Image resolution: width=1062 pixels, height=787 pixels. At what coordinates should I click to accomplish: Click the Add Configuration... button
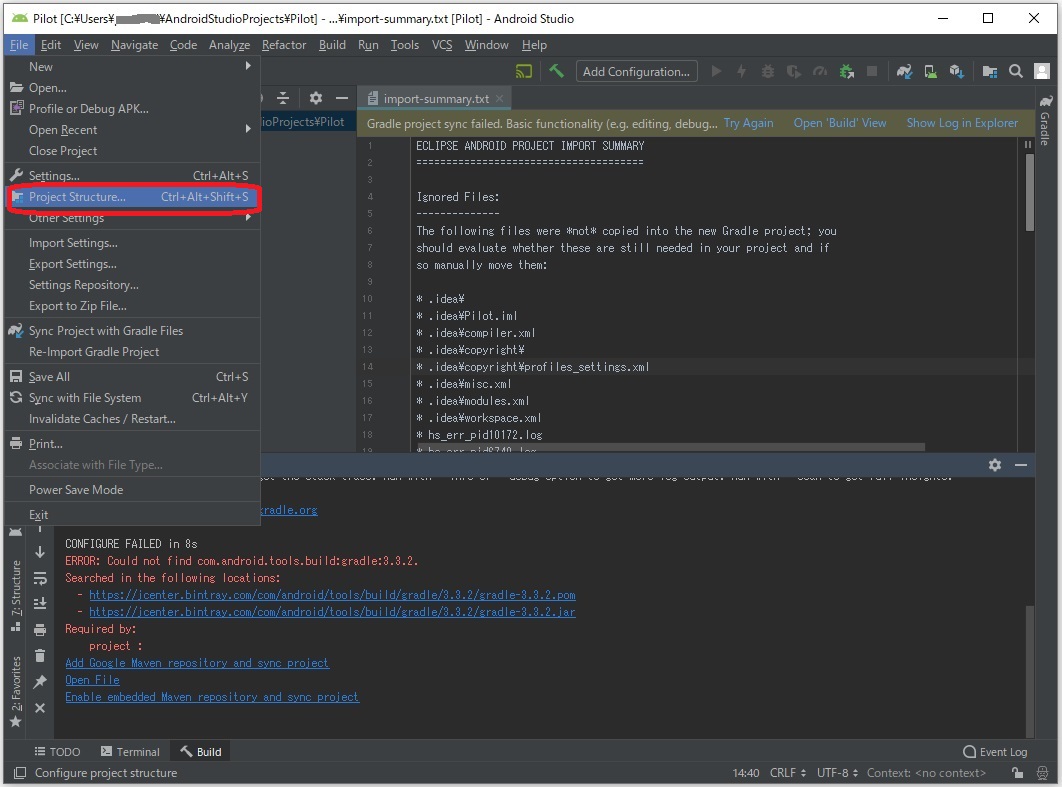[636, 71]
